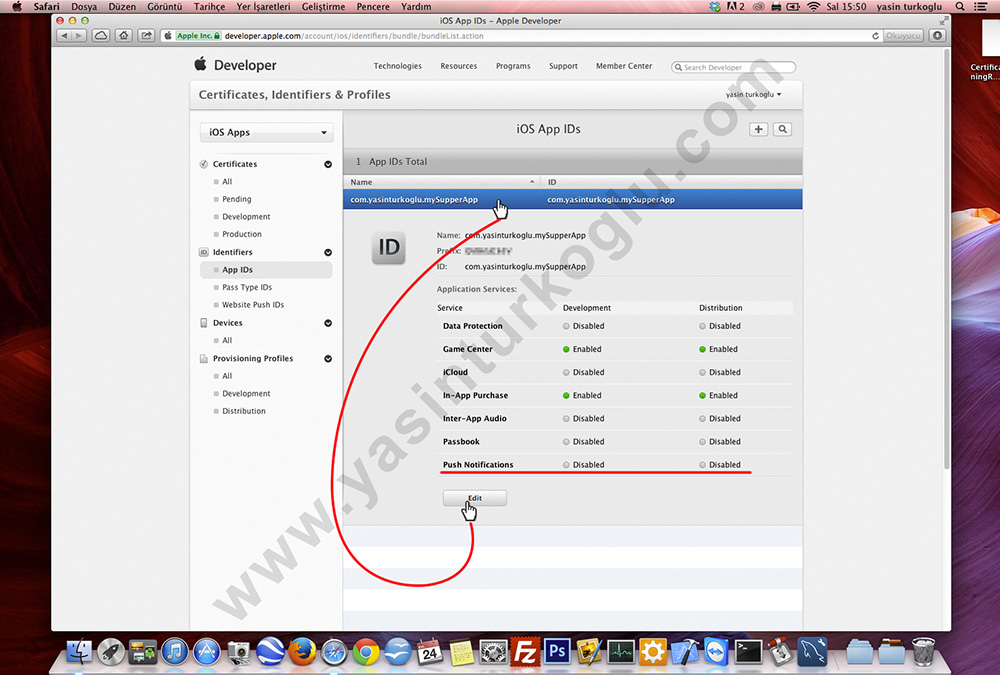
Task: Open Google Earth from the dock
Action: (x=270, y=652)
